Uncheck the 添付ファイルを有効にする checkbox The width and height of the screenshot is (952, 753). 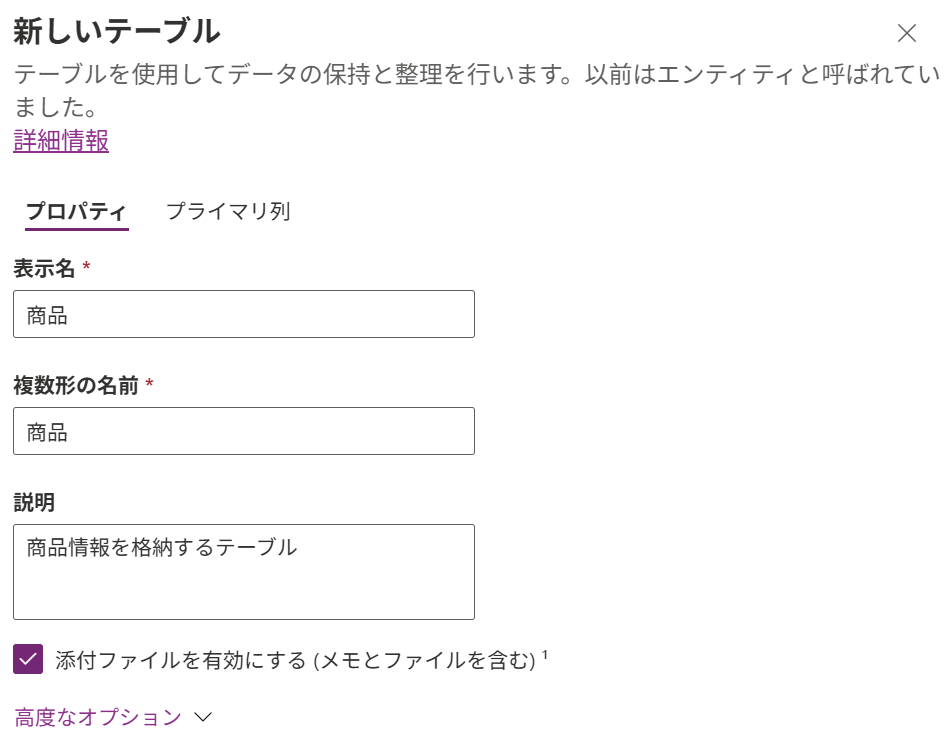click(28, 659)
